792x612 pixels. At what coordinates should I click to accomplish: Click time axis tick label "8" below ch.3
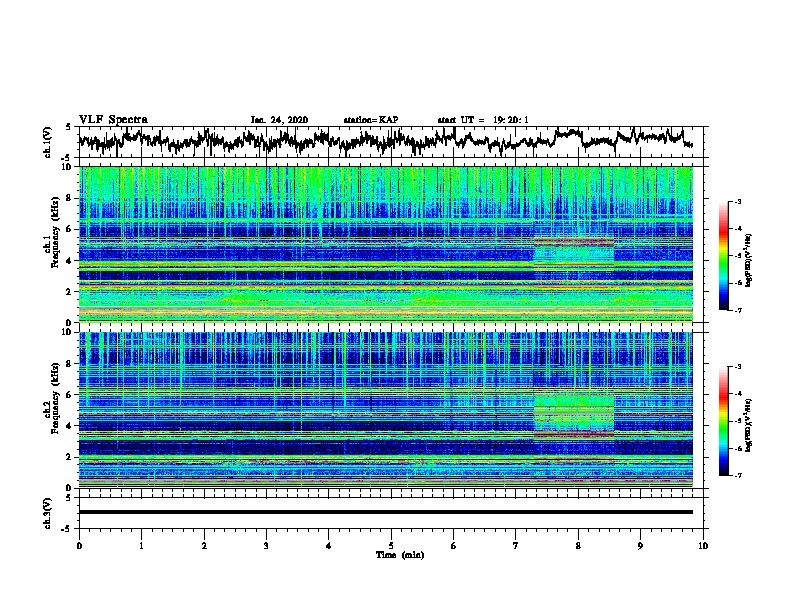(x=578, y=546)
